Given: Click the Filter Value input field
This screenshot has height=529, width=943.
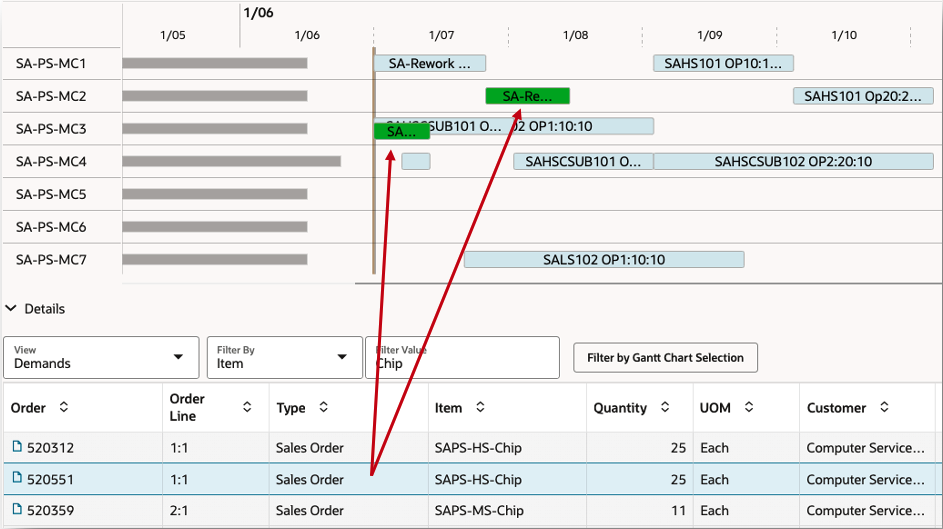Looking at the screenshot, I should 462,357.
